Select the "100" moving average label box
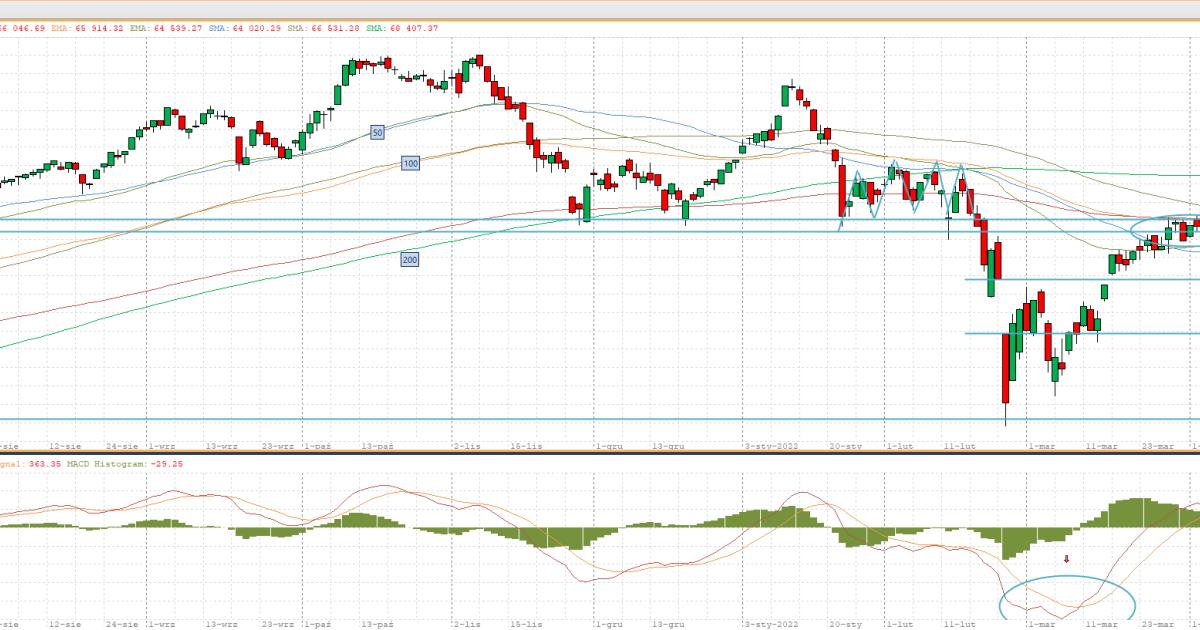The width and height of the screenshot is (1200, 630). 410,163
